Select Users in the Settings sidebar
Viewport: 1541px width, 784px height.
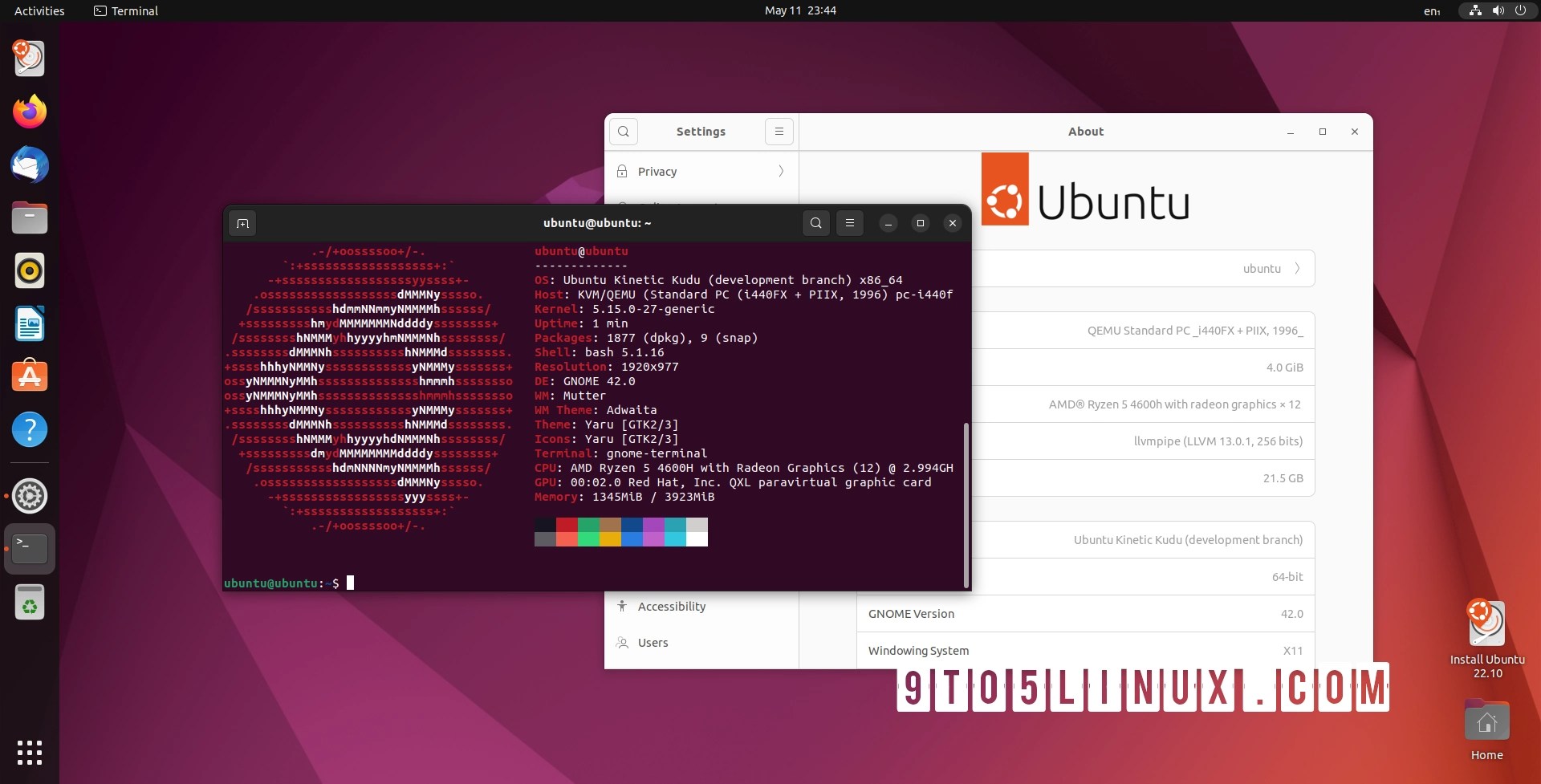[x=652, y=642]
